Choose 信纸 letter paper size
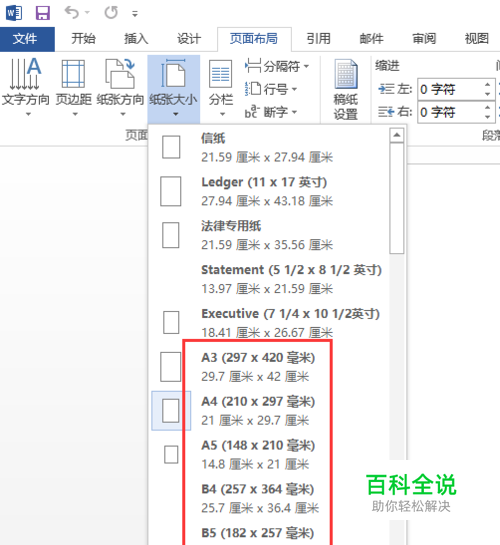Screen dimensions: 500x545 pyautogui.click(x=270, y=147)
